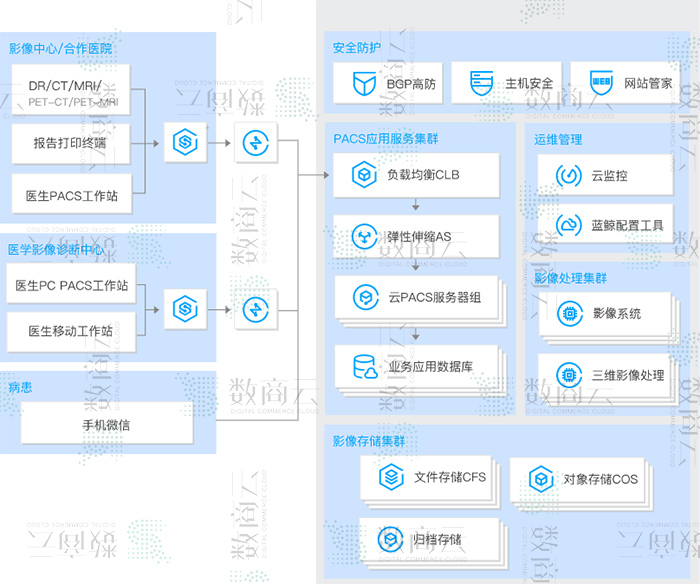Click the PET-CT/PET-MRI text line
The height and width of the screenshot is (584, 700).
pos(73,102)
